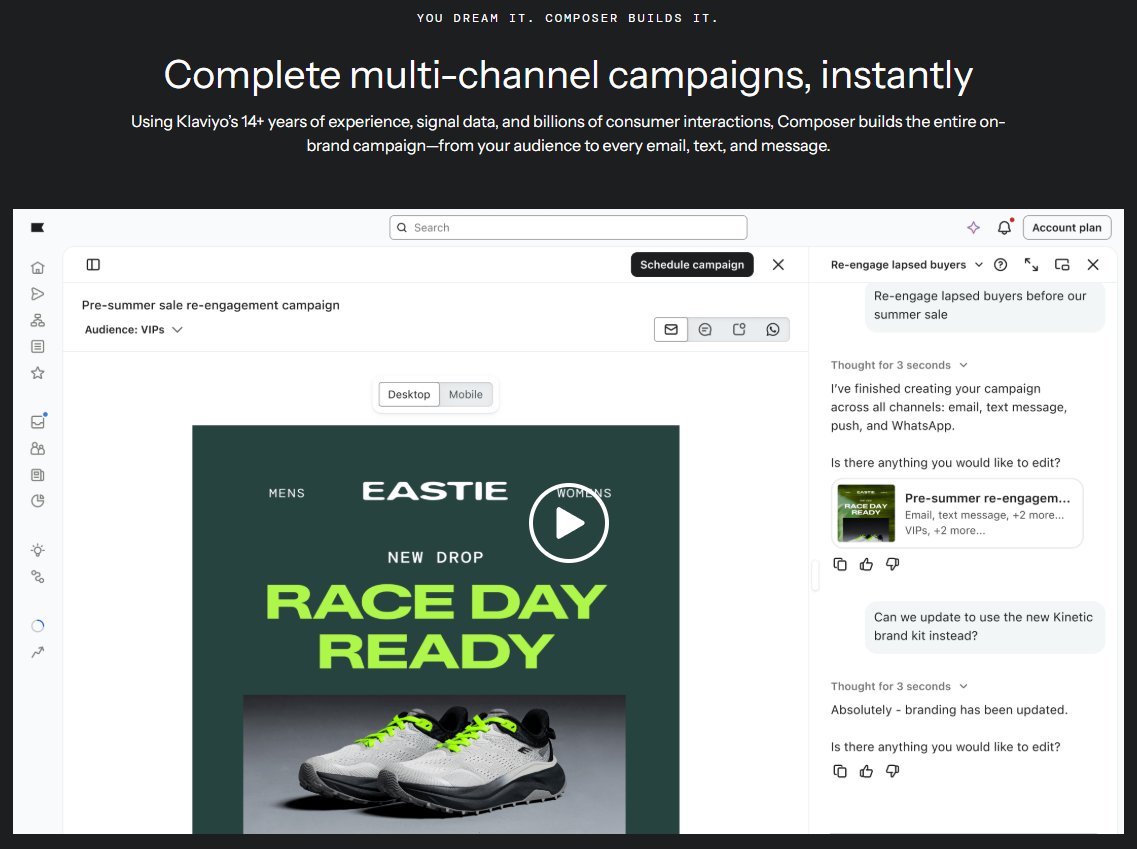Open the Campaigns paper-plane icon
This screenshot has height=849, width=1137.
[38, 294]
